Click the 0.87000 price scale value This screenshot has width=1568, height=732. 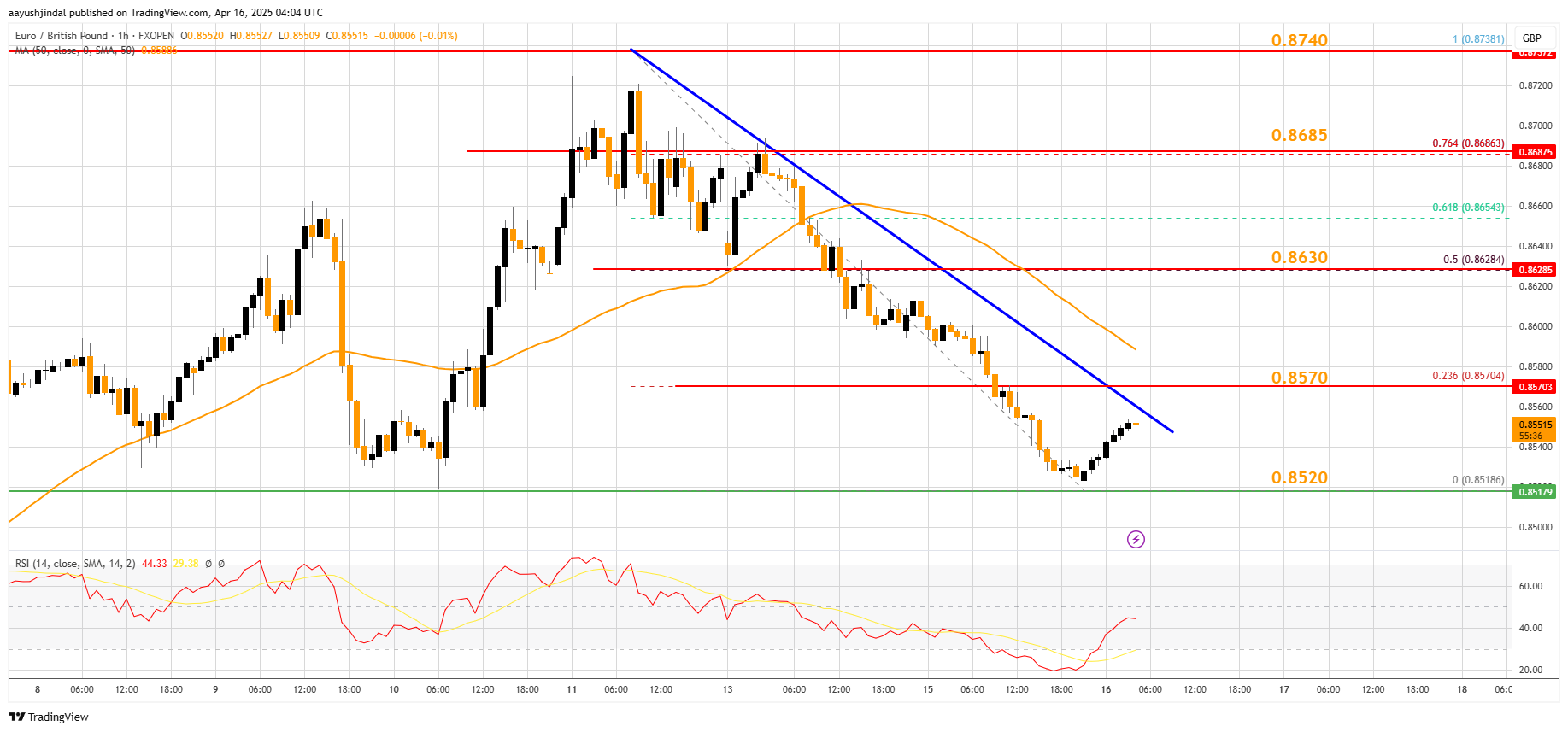tap(1535, 126)
